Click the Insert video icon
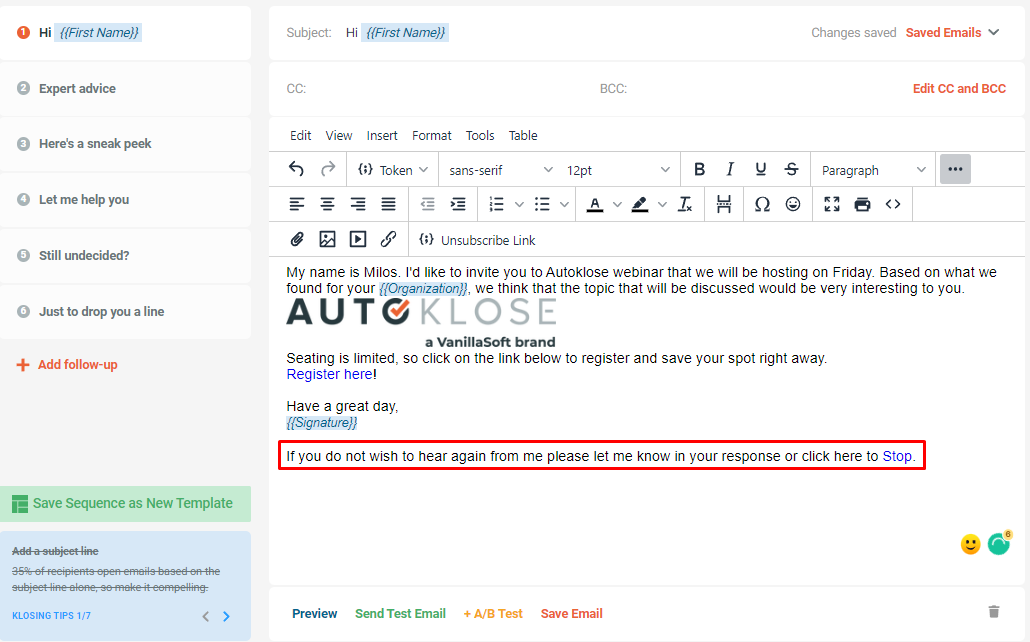 (x=358, y=239)
